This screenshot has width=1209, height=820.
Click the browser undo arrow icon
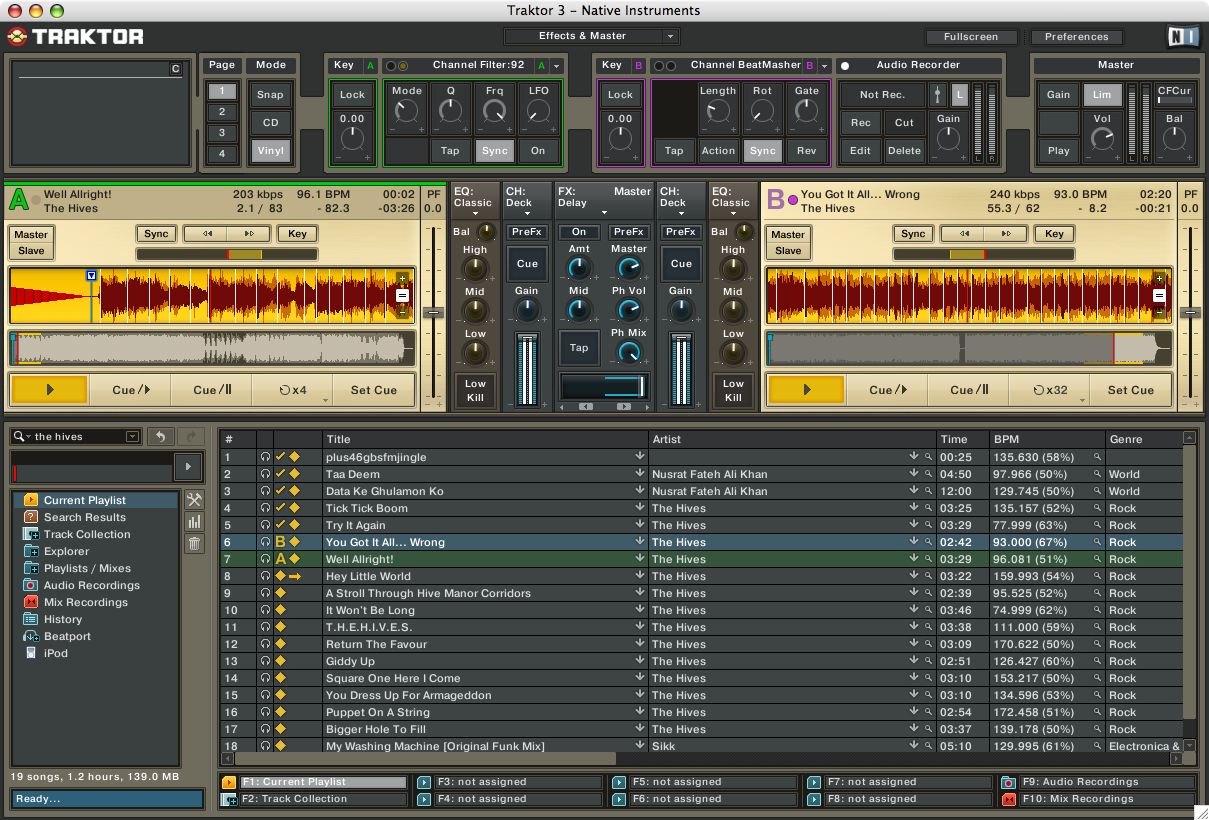pos(159,437)
